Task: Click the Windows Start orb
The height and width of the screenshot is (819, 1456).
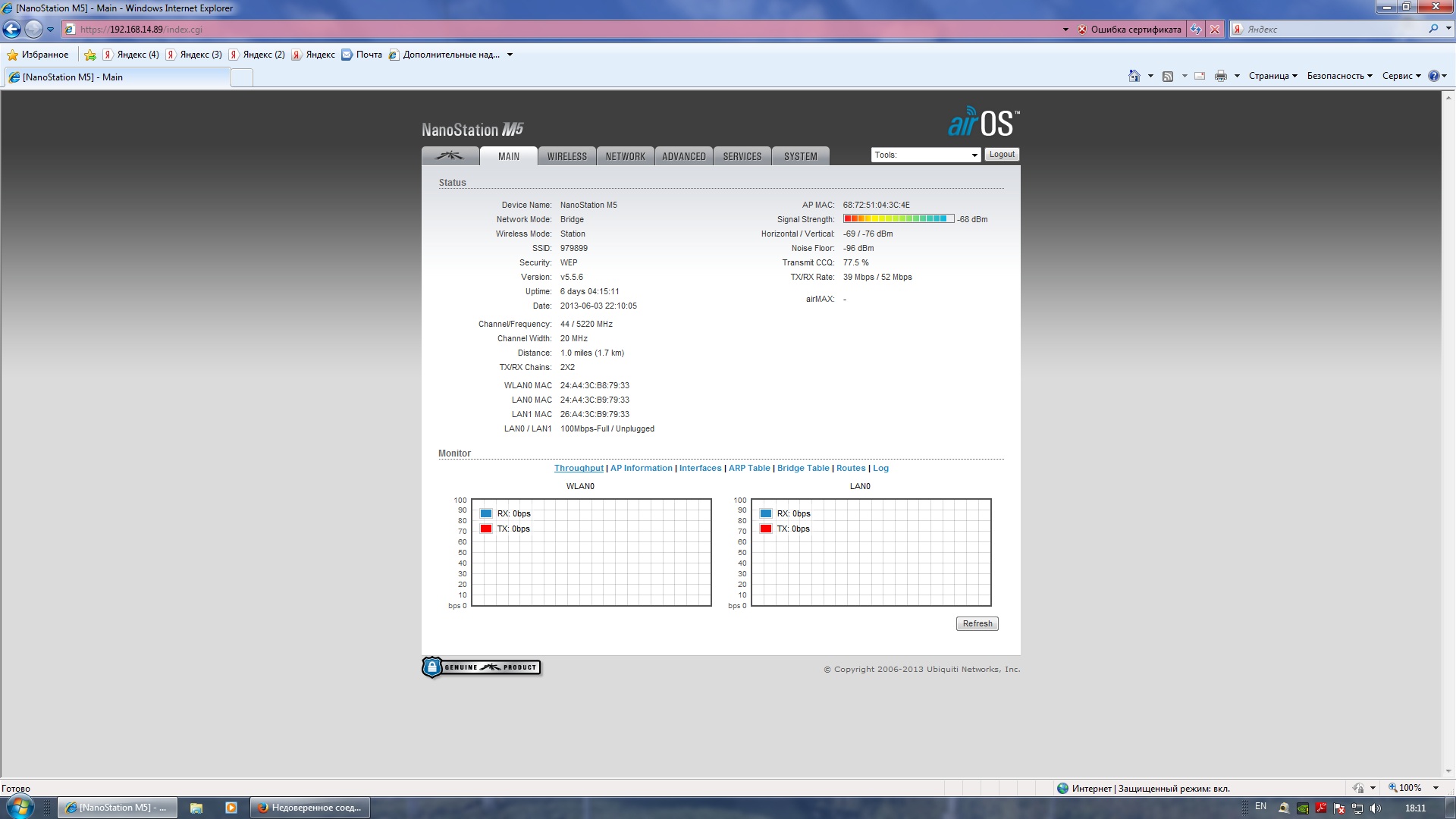Action: point(19,806)
